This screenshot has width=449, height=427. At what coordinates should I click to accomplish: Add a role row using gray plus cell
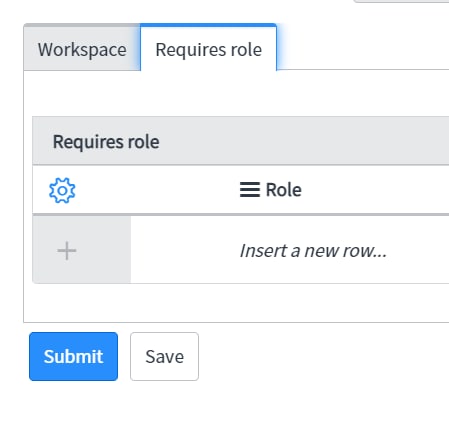82,250
